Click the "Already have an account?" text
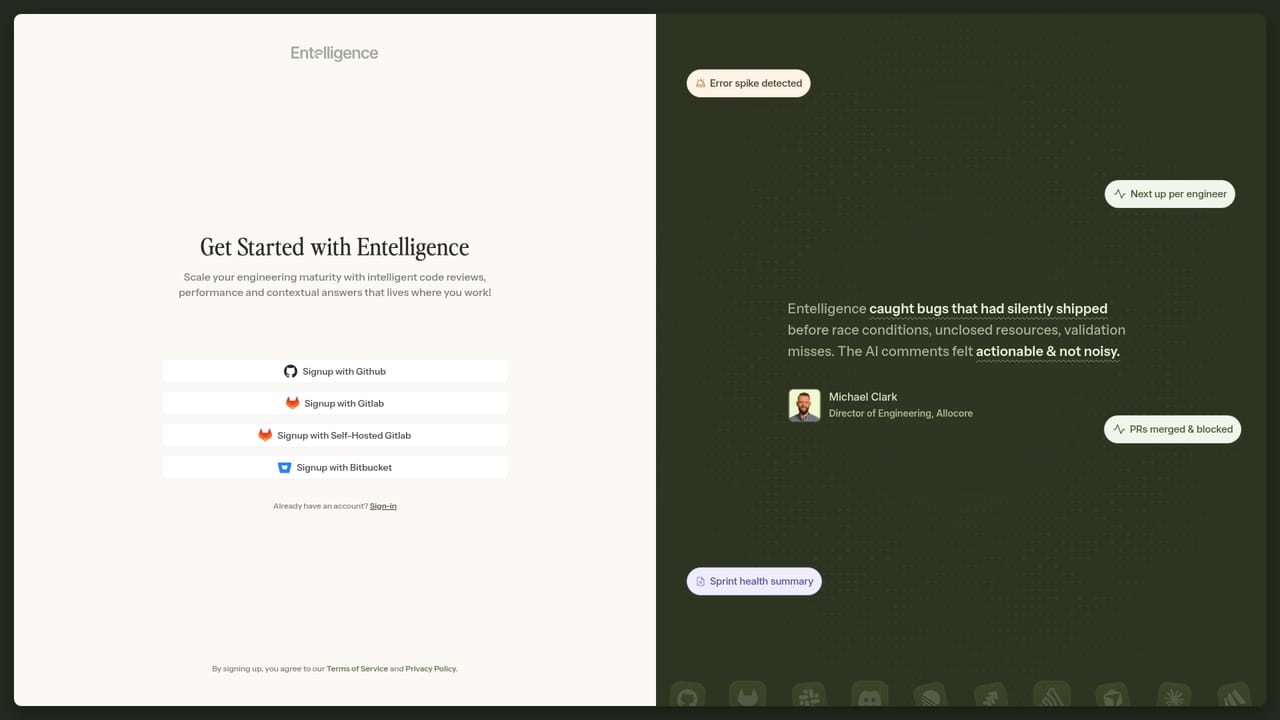 click(320, 506)
